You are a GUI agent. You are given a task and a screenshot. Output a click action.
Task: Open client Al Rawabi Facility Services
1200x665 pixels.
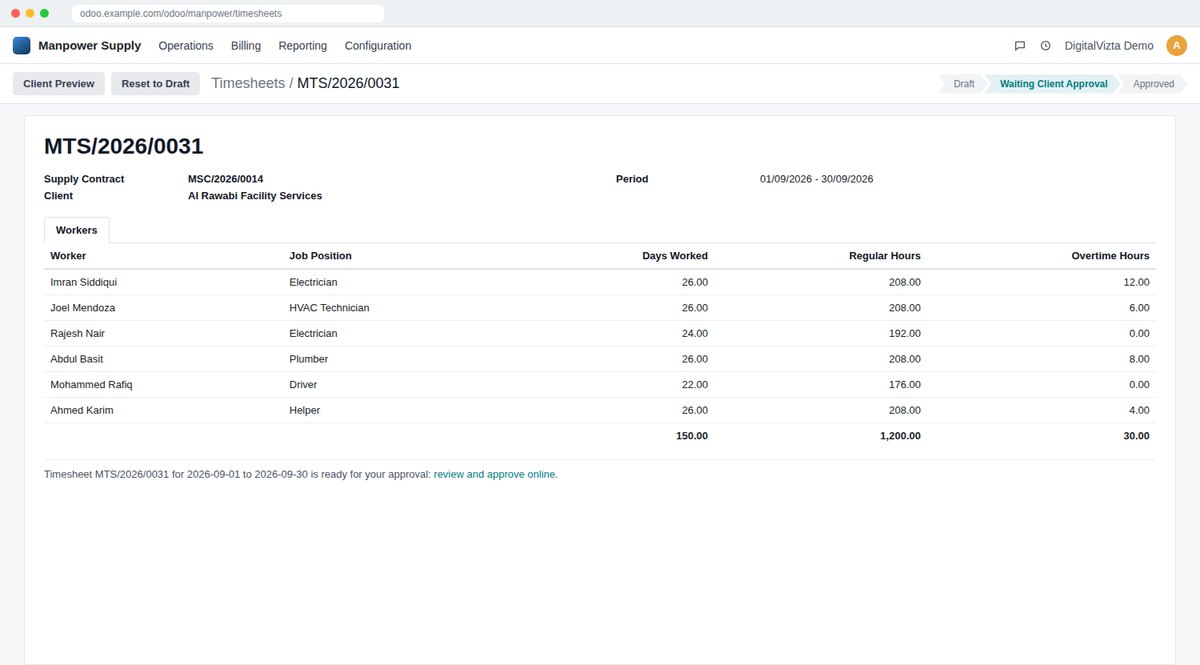pyautogui.click(x=255, y=196)
